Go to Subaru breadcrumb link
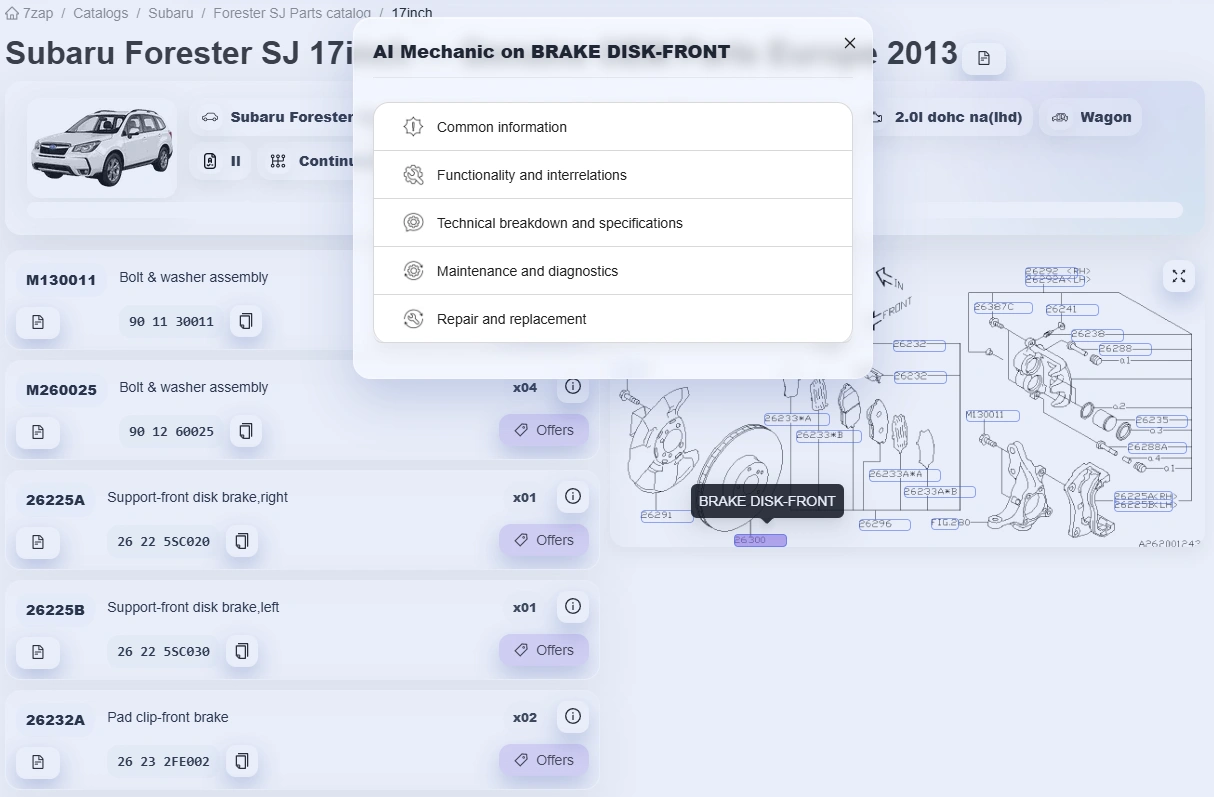The height and width of the screenshot is (797, 1214). [x=171, y=13]
